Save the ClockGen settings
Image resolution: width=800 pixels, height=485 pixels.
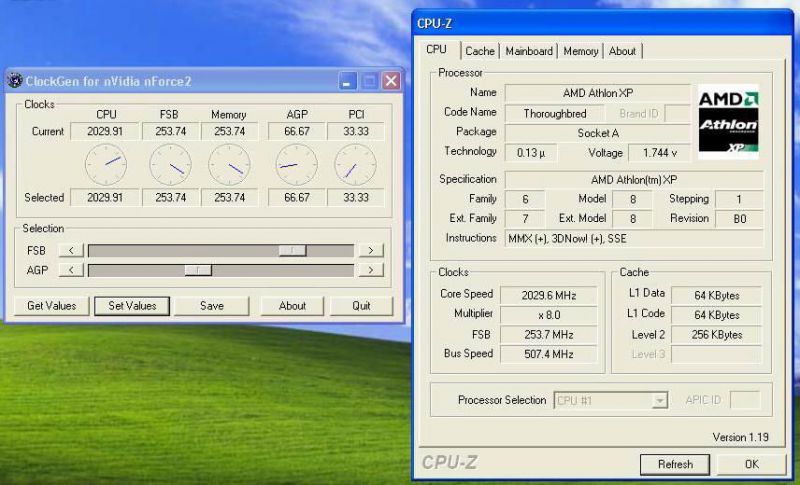click(212, 306)
